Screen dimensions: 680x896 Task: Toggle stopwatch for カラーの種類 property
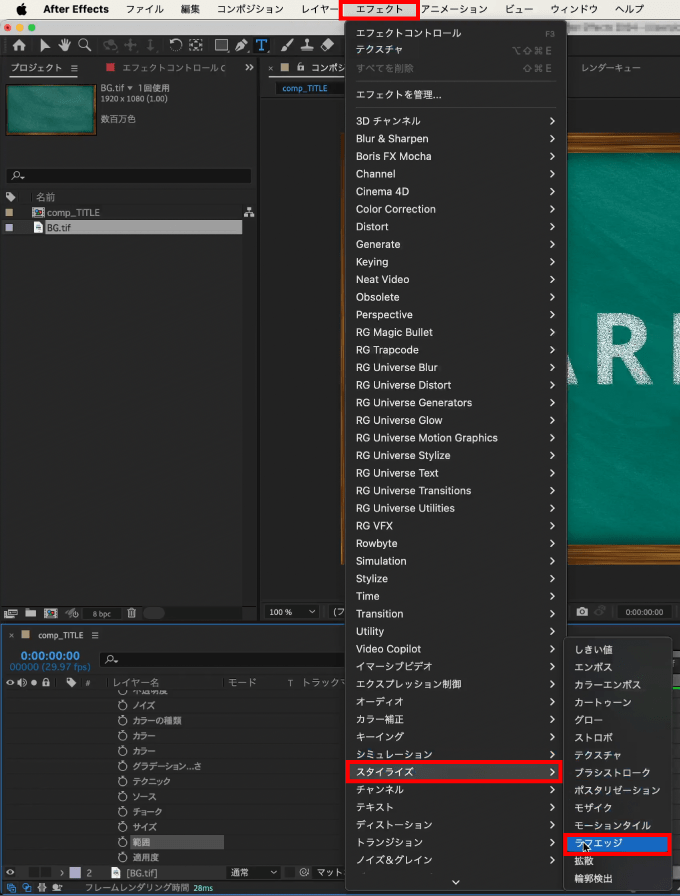[x=122, y=721]
